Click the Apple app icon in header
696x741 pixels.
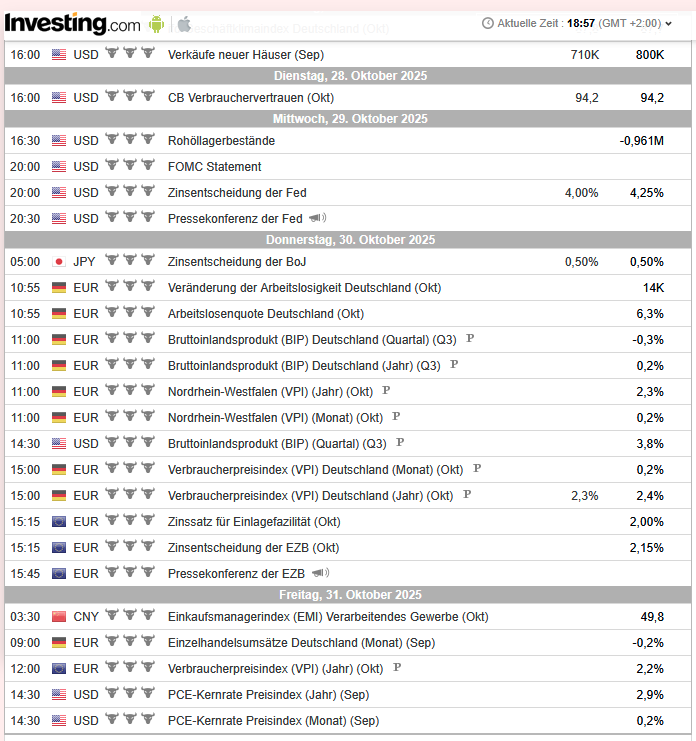(184, 24)
